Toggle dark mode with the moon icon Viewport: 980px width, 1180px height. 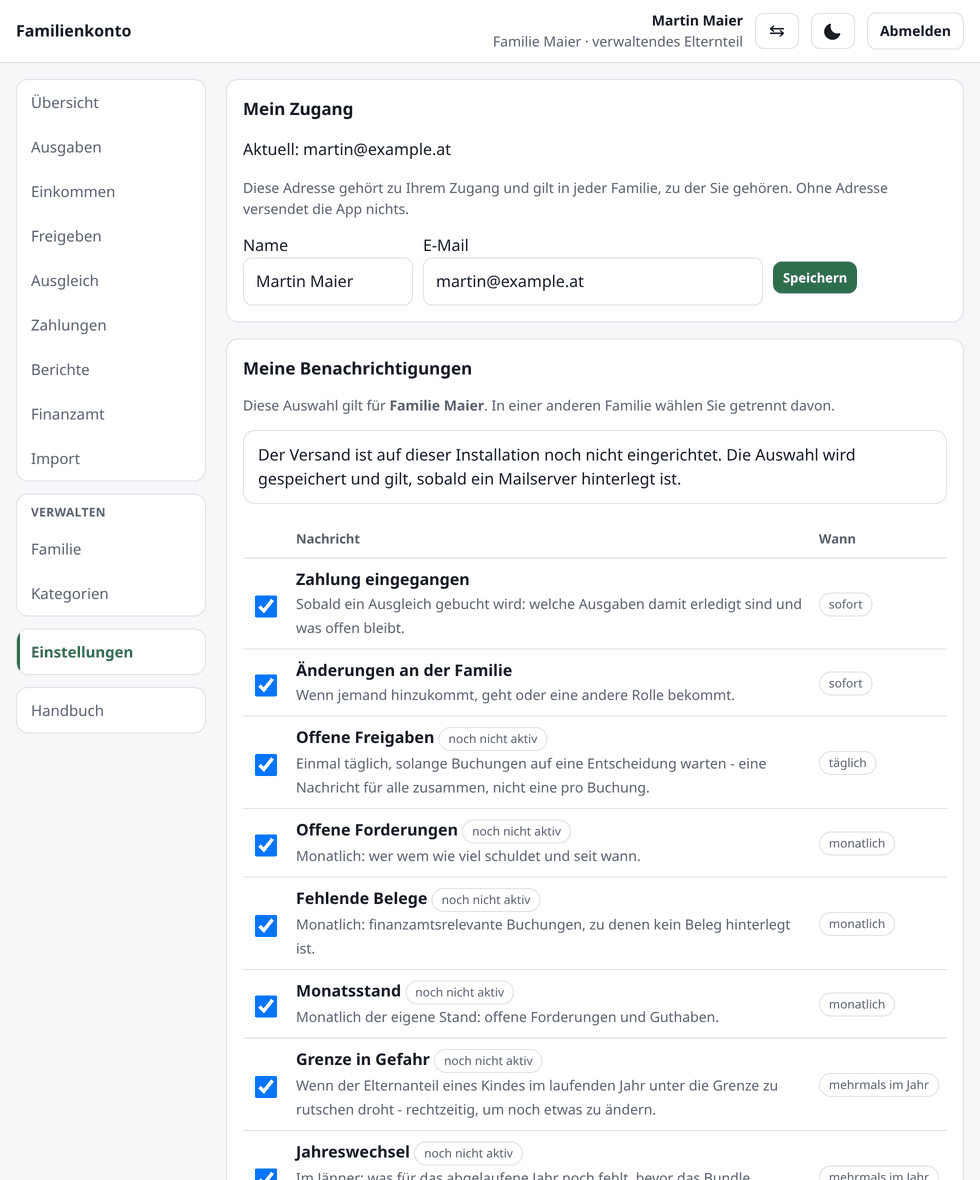tap(832, 31)
